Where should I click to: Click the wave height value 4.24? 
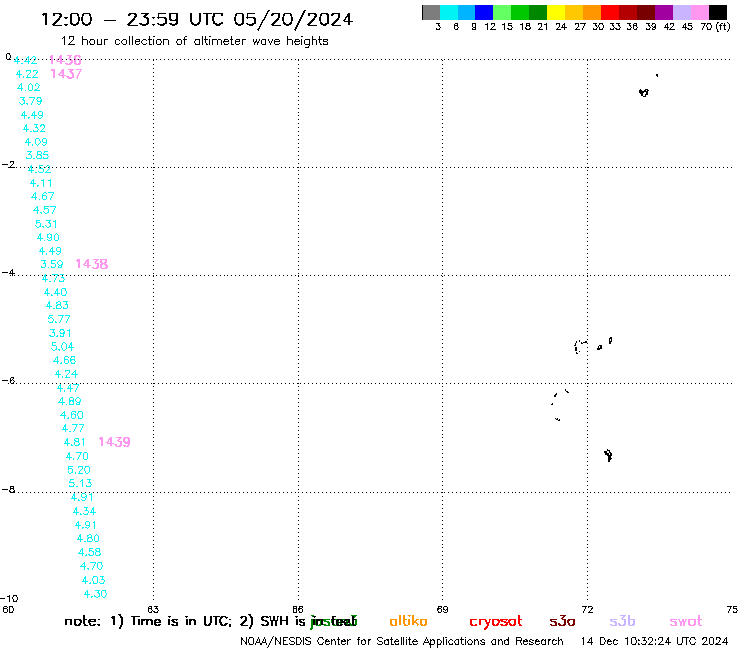tap(67, 374)
